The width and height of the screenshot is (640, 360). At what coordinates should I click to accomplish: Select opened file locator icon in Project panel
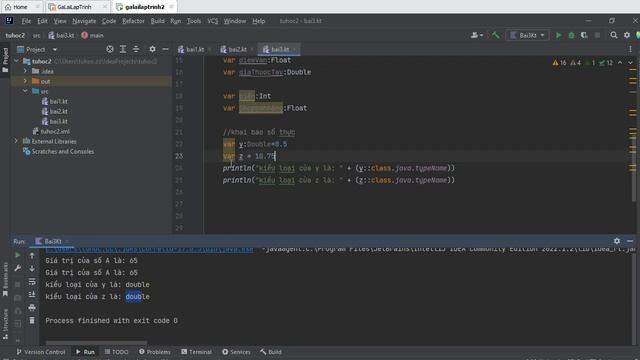[110, 49]
